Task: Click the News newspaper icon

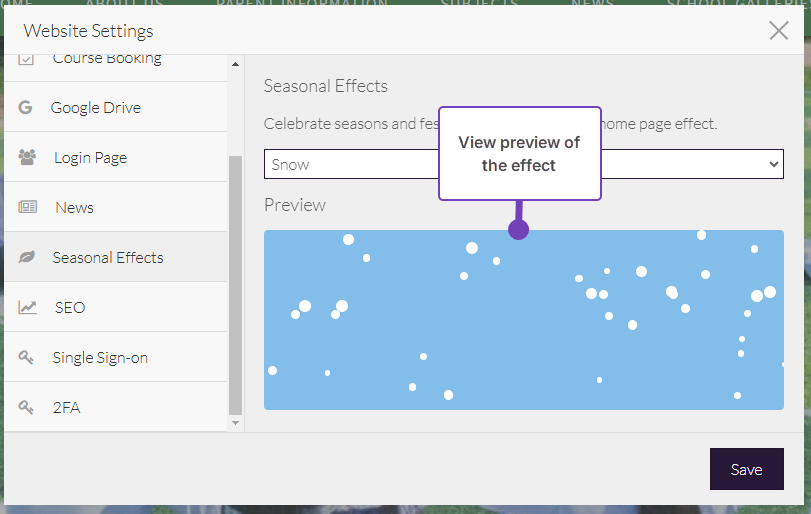Action: [x=27, y=207]
